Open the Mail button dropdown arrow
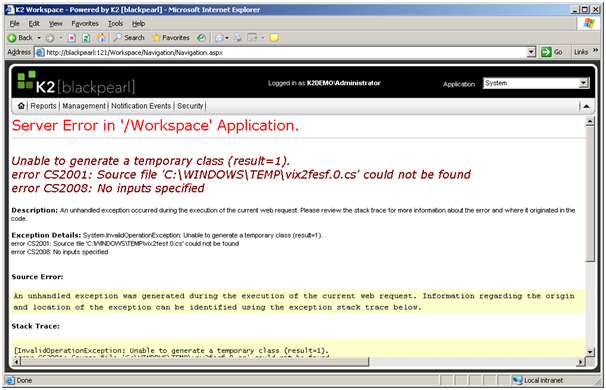 tap(227, 38)
